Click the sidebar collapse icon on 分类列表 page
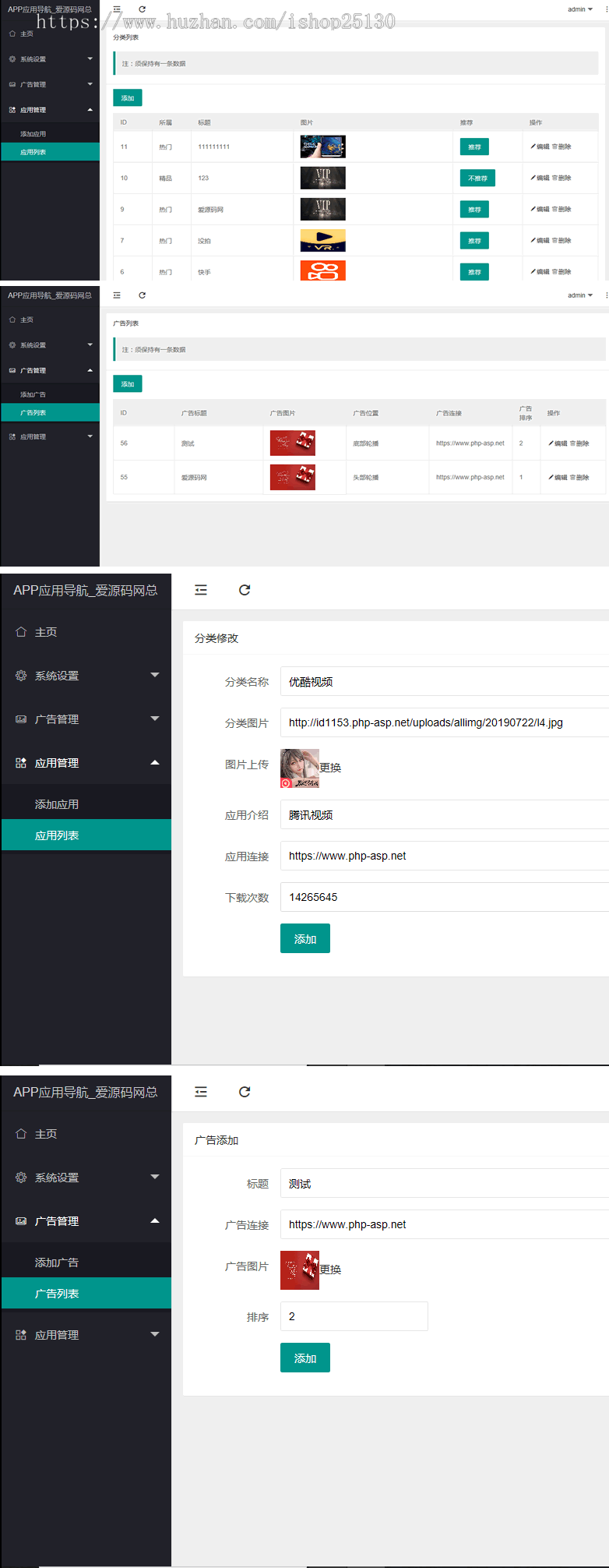This screenshot has height=1568, width=609. [117, 9]
